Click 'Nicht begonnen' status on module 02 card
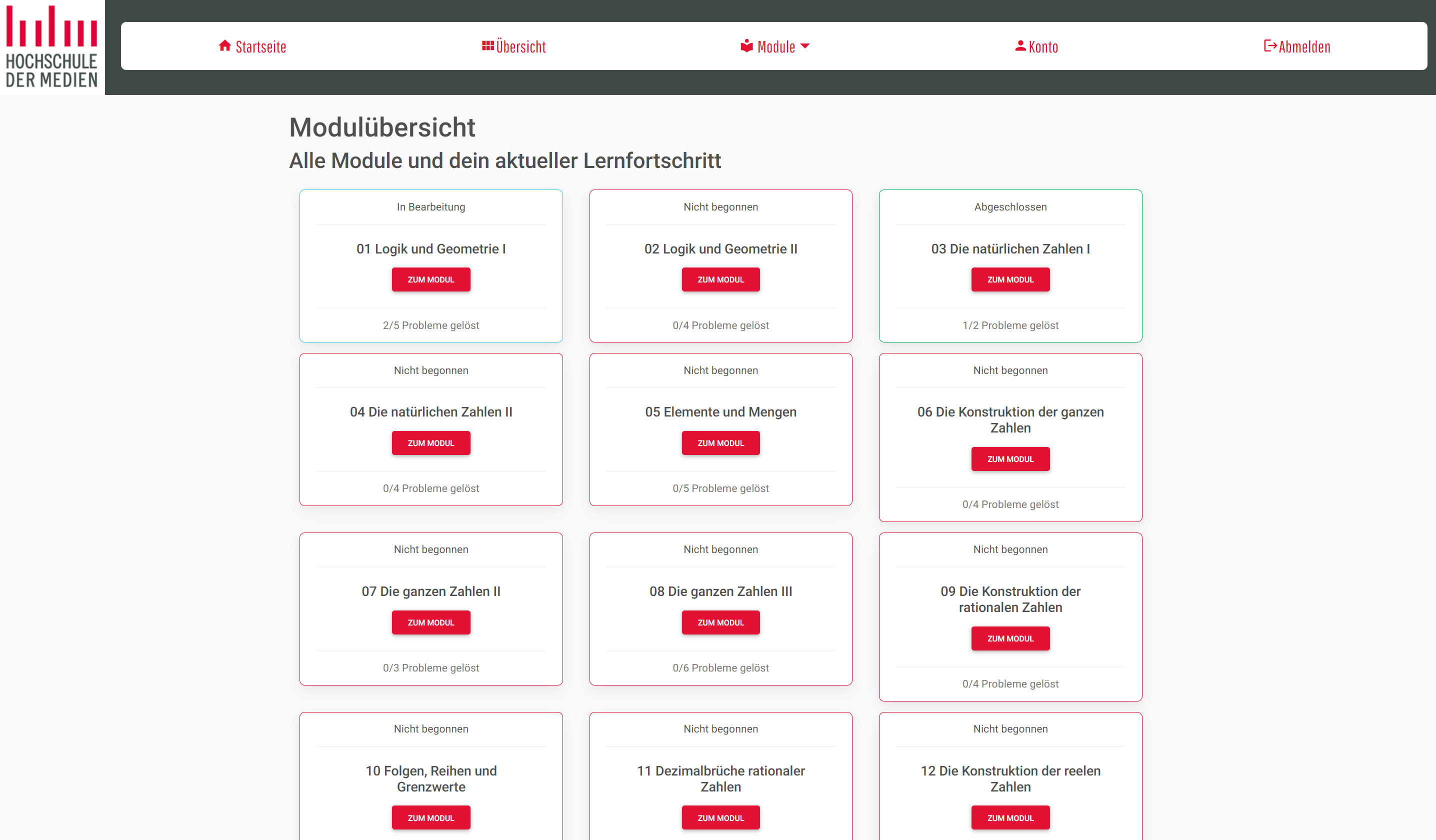1436x840 pixels. 721,207
